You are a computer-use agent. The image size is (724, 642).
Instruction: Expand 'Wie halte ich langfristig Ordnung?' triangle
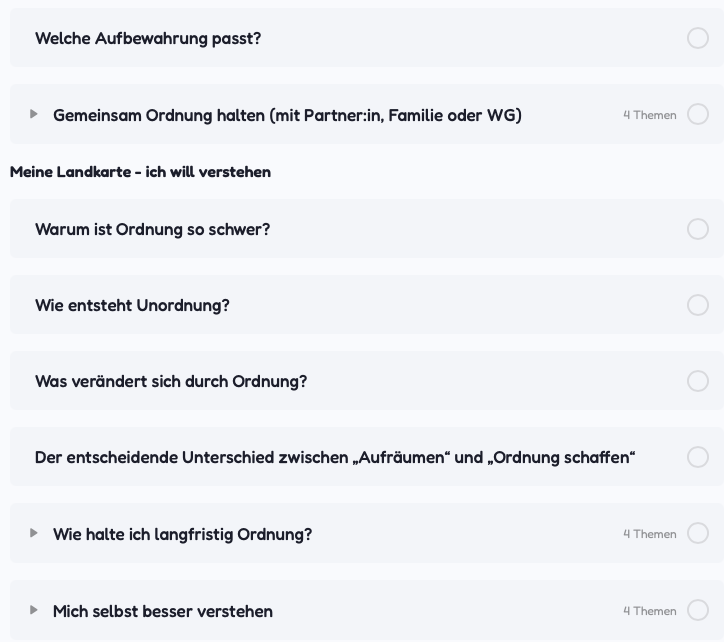[x=33, y=533]
